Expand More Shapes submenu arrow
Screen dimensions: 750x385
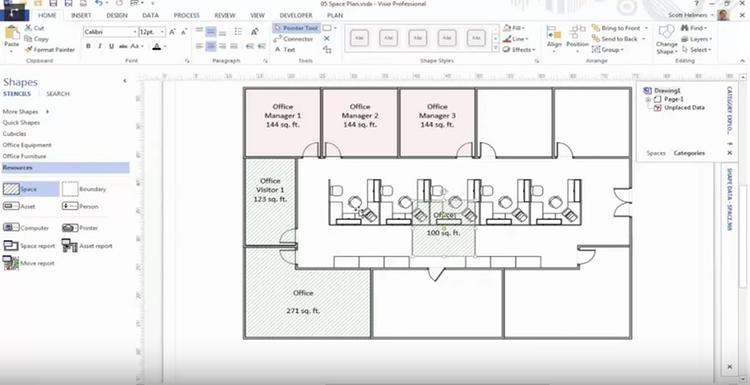(x=47, y=111)
